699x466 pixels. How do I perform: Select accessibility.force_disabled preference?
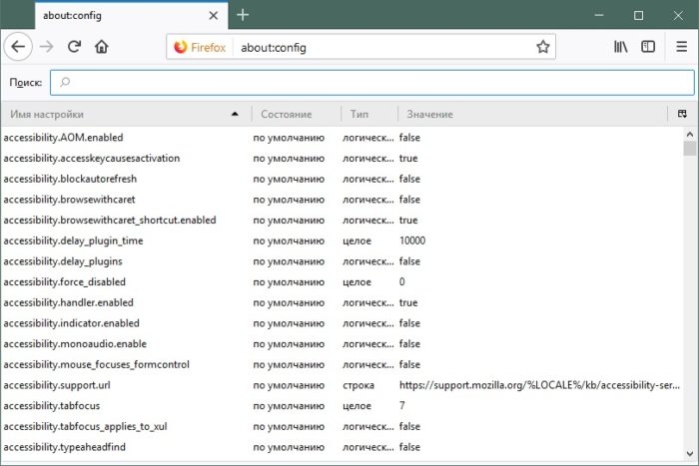pyautogui.click(x=341, y=282)
